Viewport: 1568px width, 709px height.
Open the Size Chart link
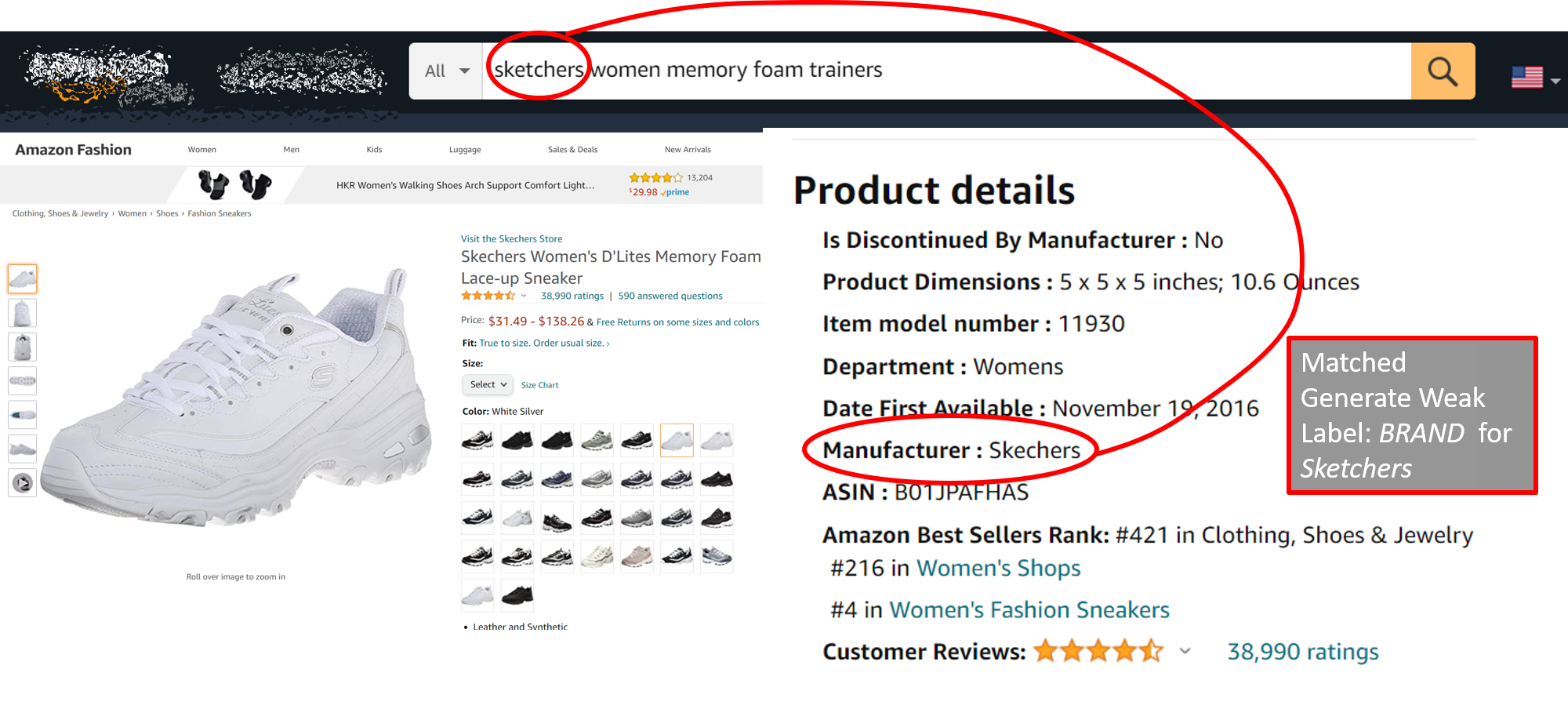pos(539,385)
